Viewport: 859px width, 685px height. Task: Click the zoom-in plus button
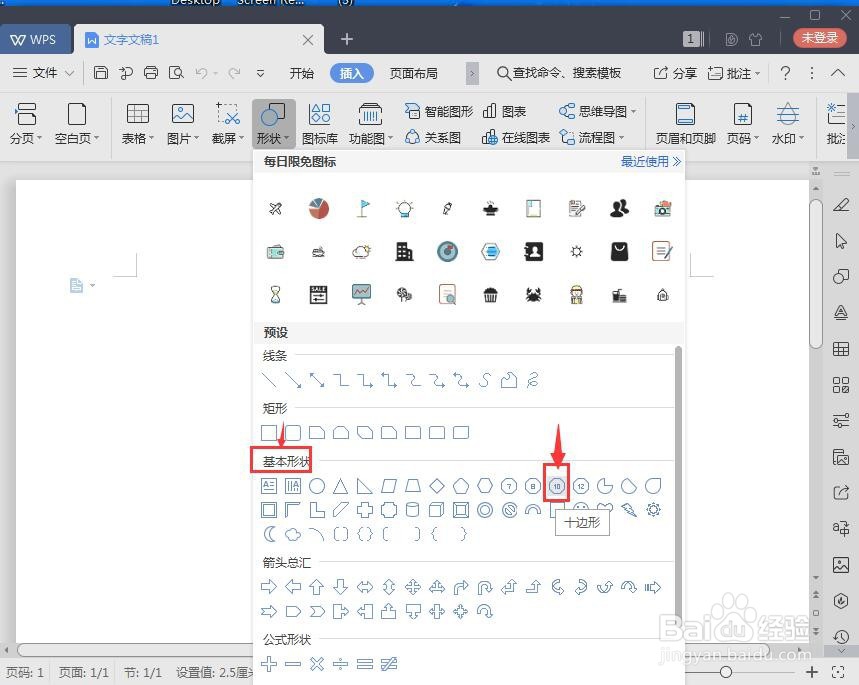(811, 672)
